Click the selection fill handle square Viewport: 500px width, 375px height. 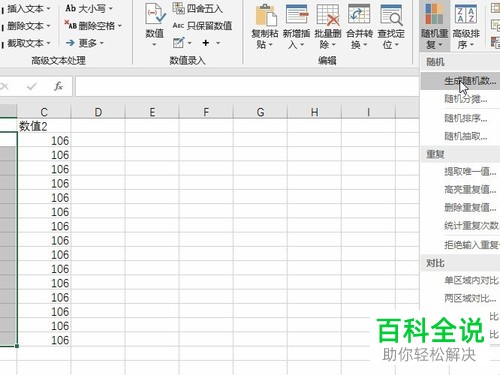pyautogui.click(x=17, y=346)
